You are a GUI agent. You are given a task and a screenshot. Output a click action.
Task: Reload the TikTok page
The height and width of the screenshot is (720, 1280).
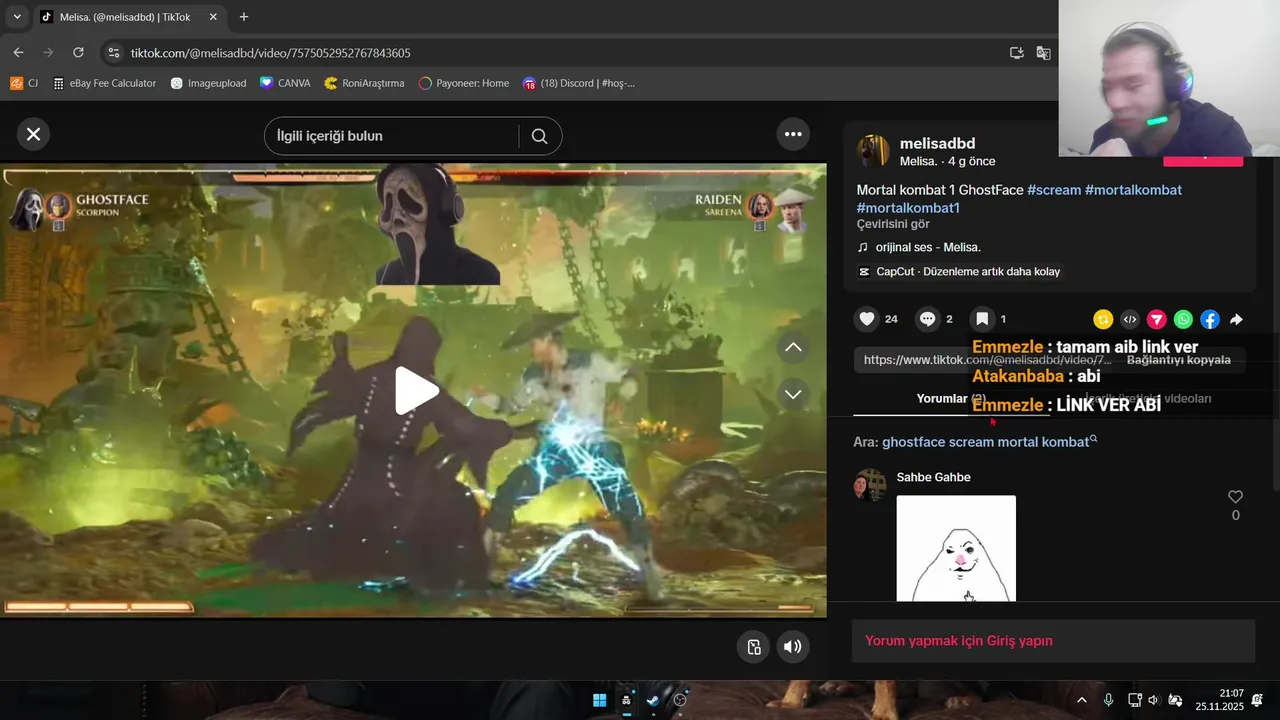pos(78,52)
